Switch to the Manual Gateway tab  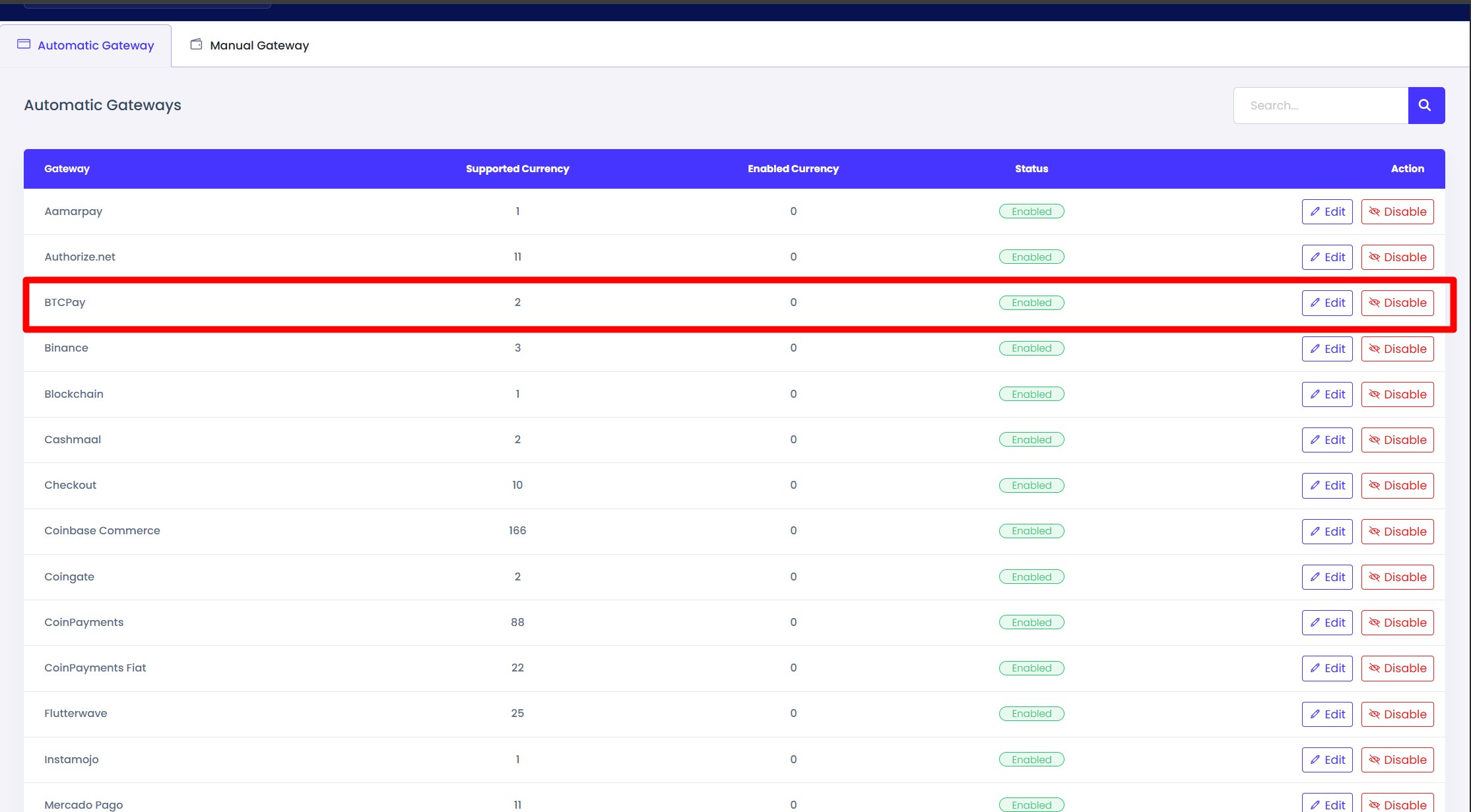point(250,46)
